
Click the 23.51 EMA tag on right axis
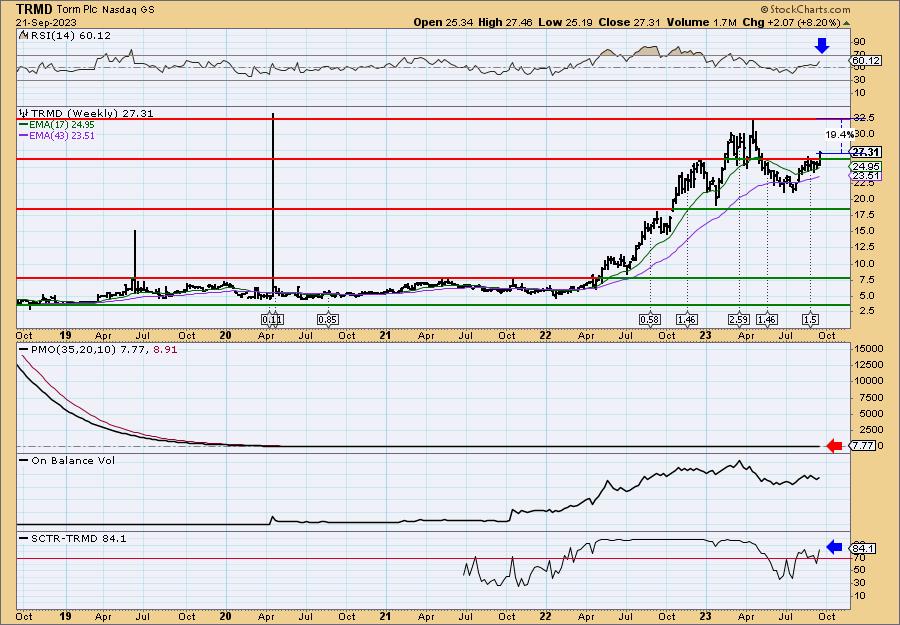pyautogui.click(x=866, y=176)
